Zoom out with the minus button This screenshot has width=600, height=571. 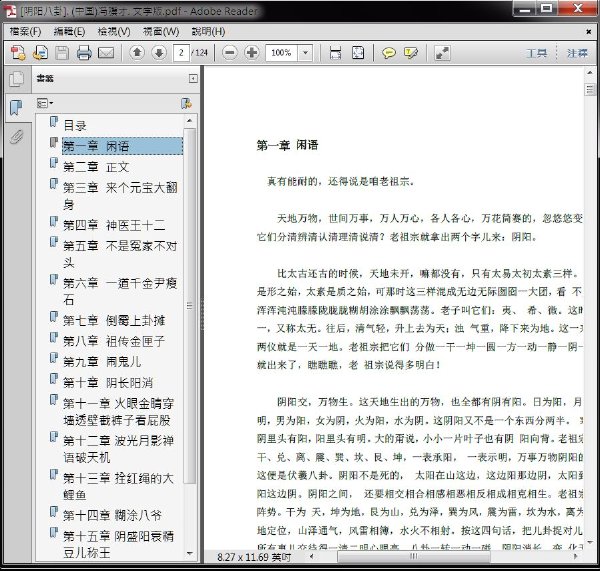click(230, 52)
